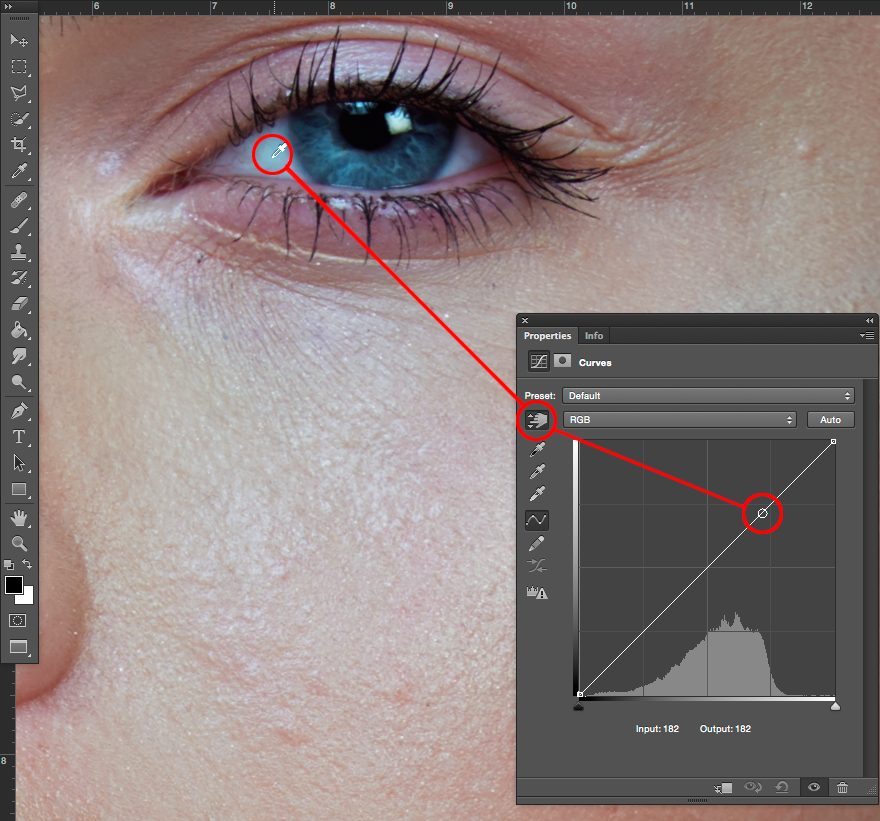Select the Brush tool

tap(19, 226)
